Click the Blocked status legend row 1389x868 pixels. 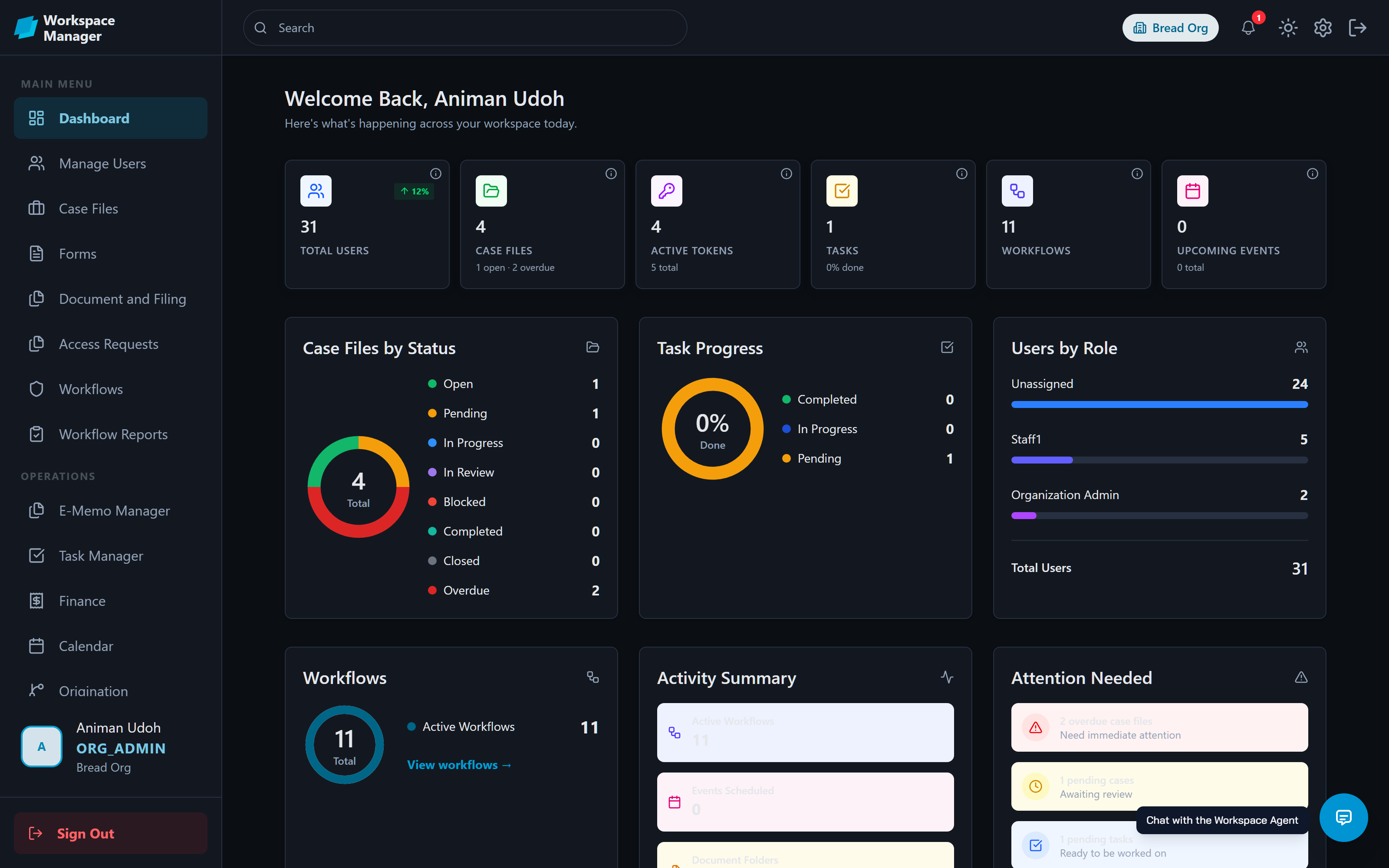coord(513,502)
